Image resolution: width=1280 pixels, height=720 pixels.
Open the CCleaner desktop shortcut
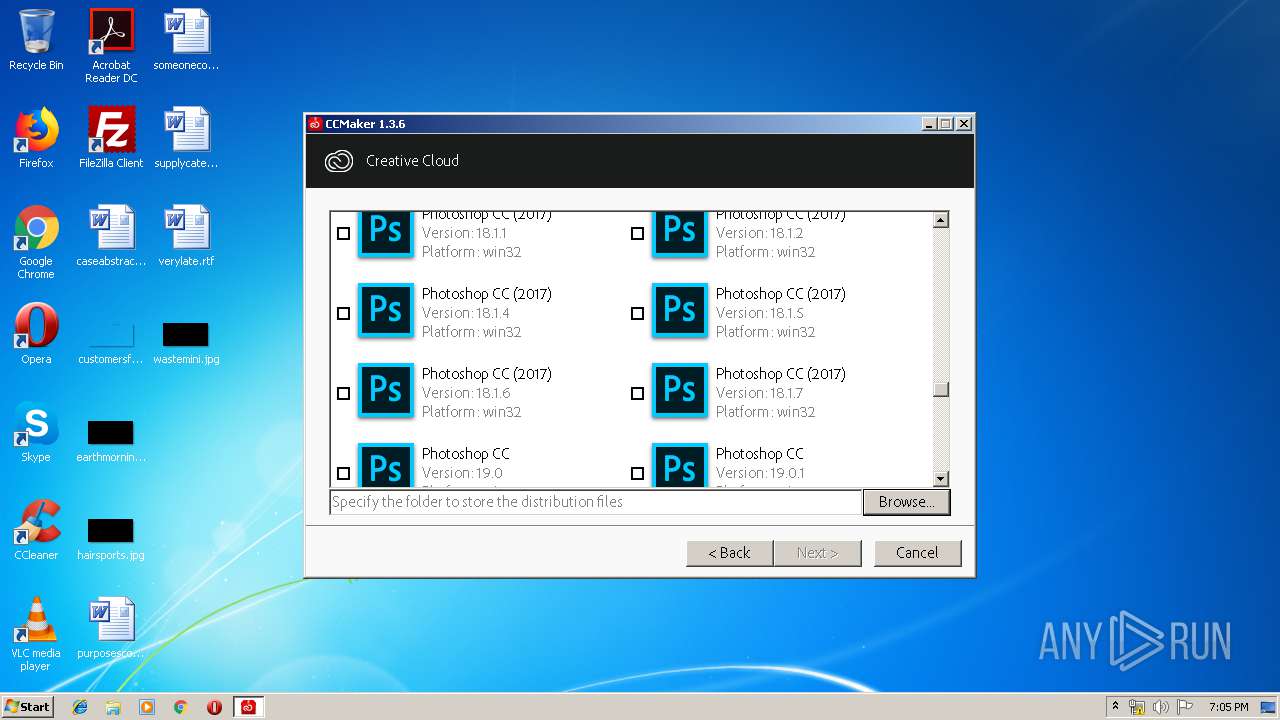36,530
